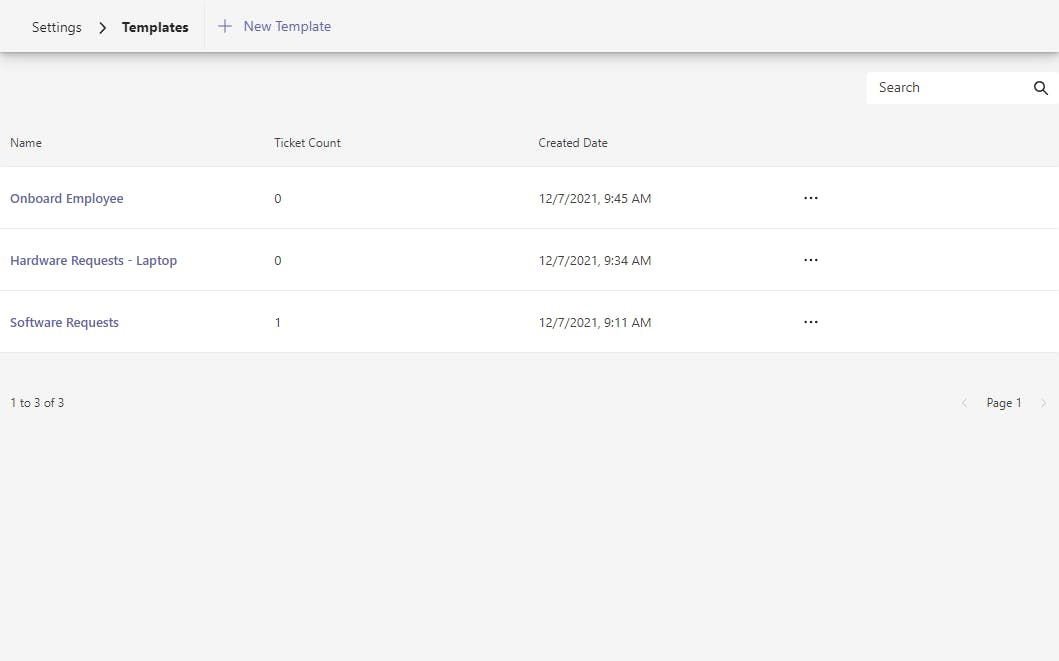1059x661 pixels.
Task: Open the Software Requests template
Action: (64, 322)
